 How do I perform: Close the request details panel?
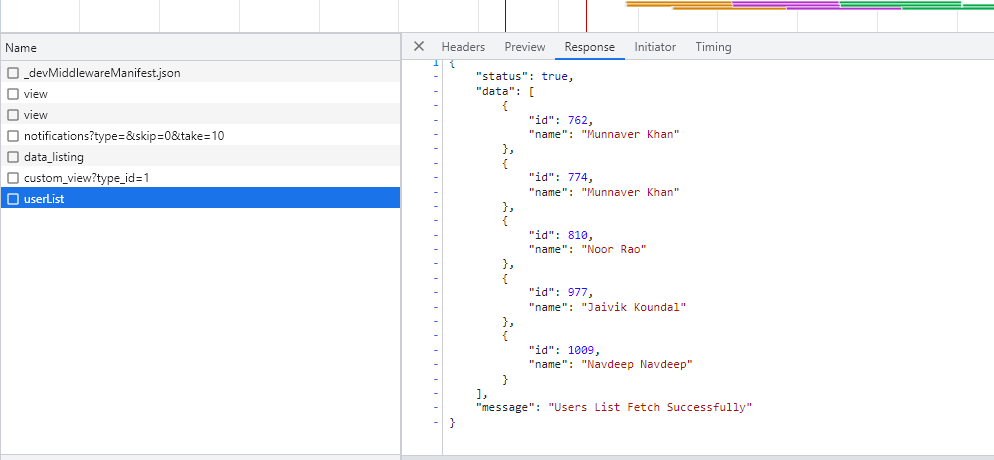419,47
